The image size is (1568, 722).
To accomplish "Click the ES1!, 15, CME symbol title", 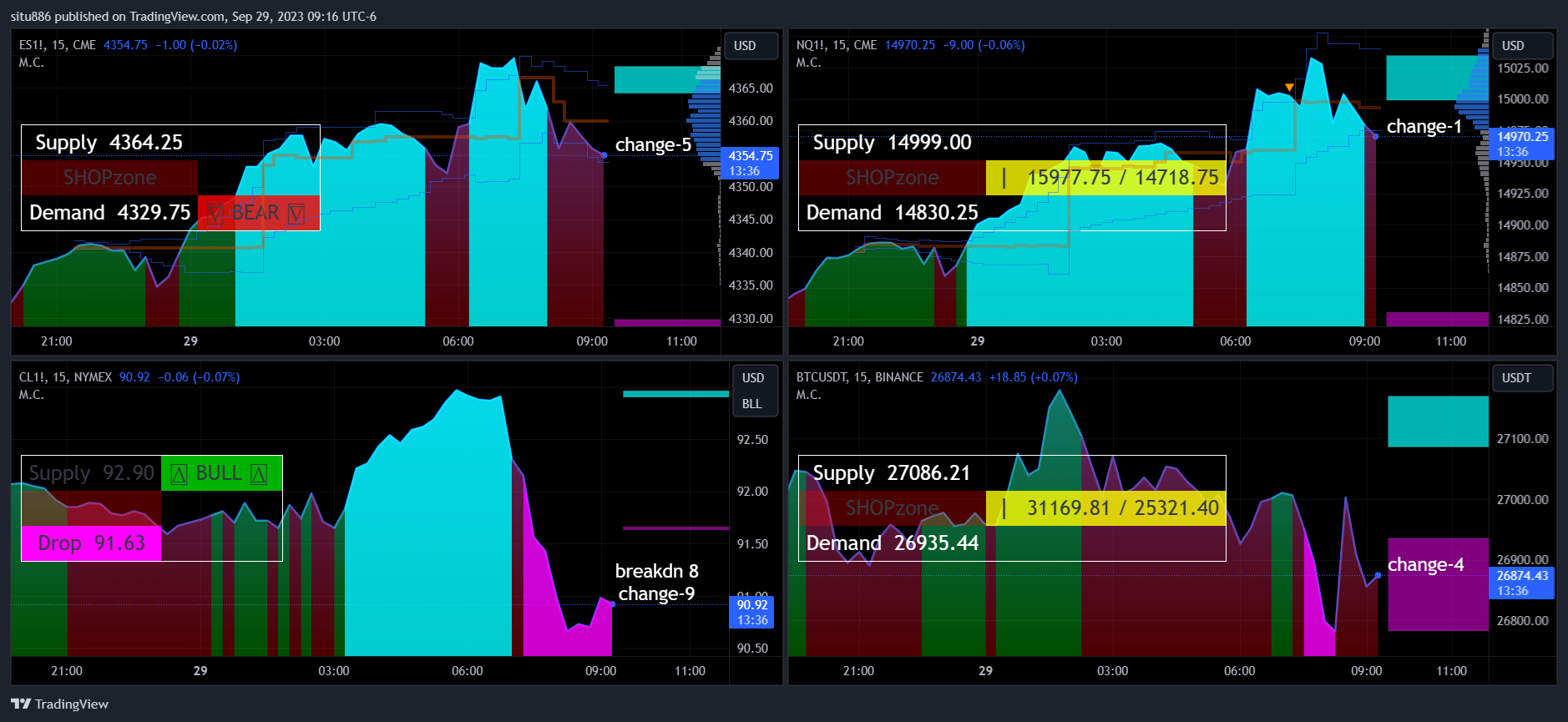I will (x=58, y=45).
